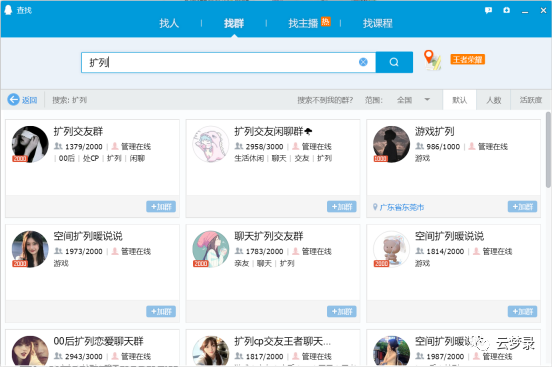Viewport: 552px width, 367px height.
Task: Sort results by 默认
Action: click(459, 100)
